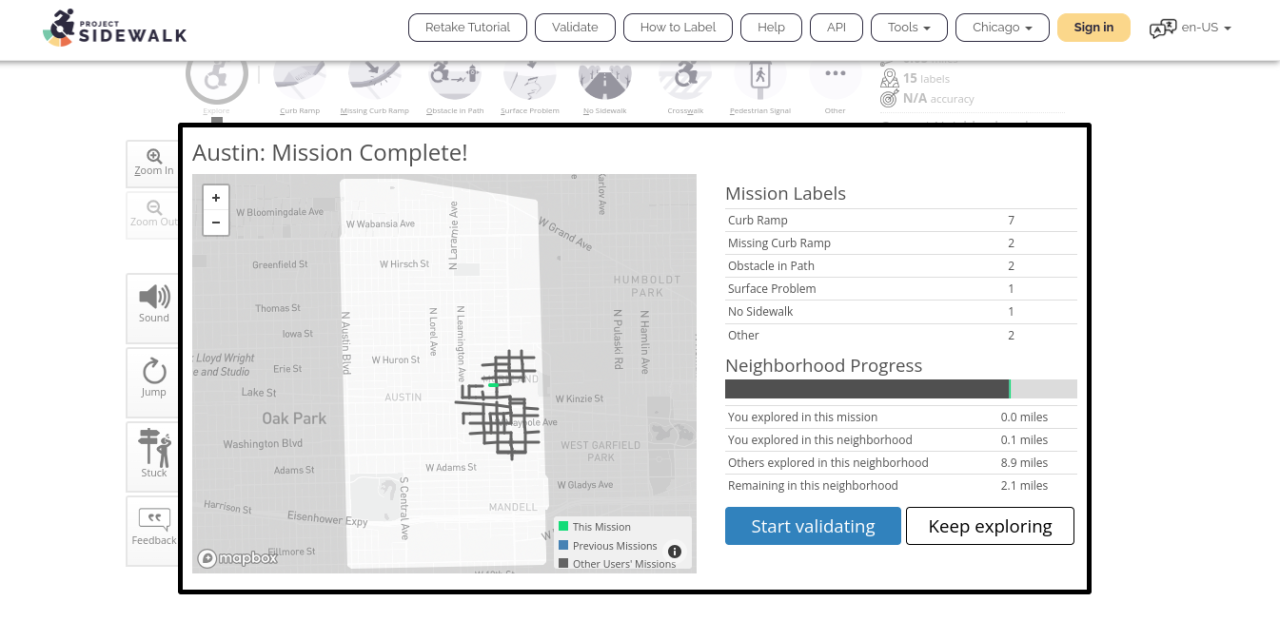Click 'Others explored in this neighborhood' row
Screen dimensions: 1280x621
901,463
